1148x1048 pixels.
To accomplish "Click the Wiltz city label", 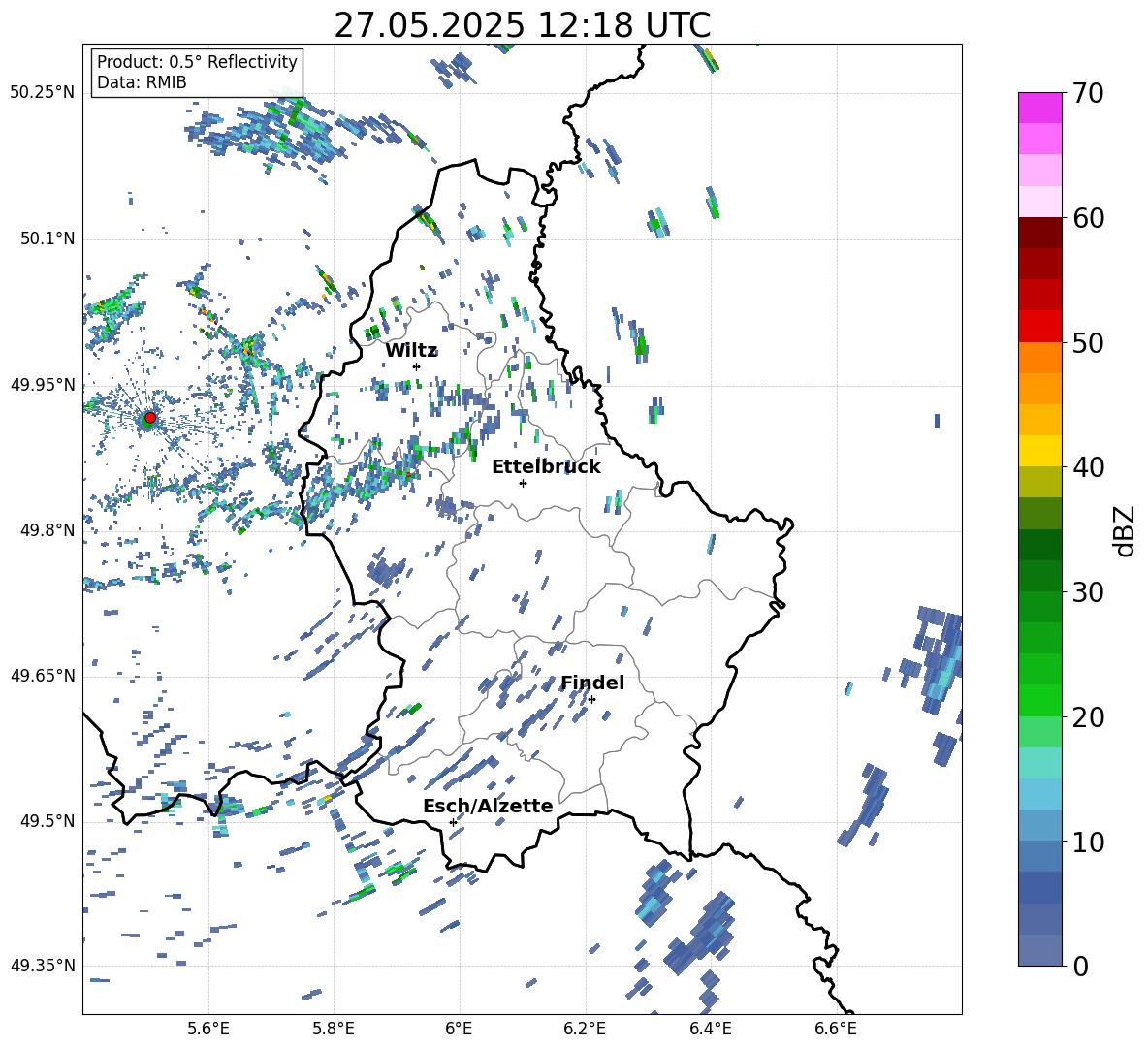I will [411, 351].
